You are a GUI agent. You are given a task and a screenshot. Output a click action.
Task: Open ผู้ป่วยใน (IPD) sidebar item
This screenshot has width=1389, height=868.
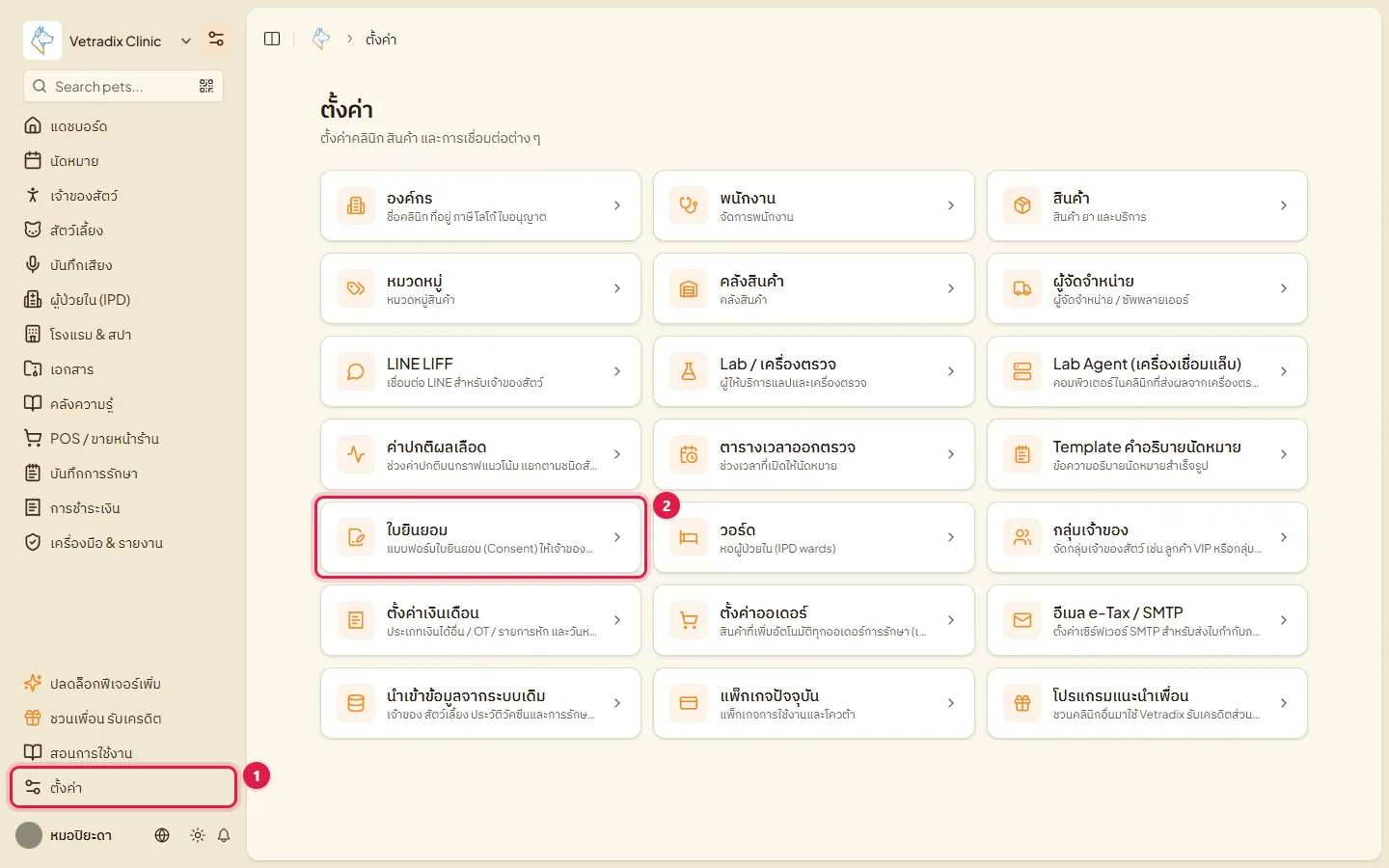[123, 300]
